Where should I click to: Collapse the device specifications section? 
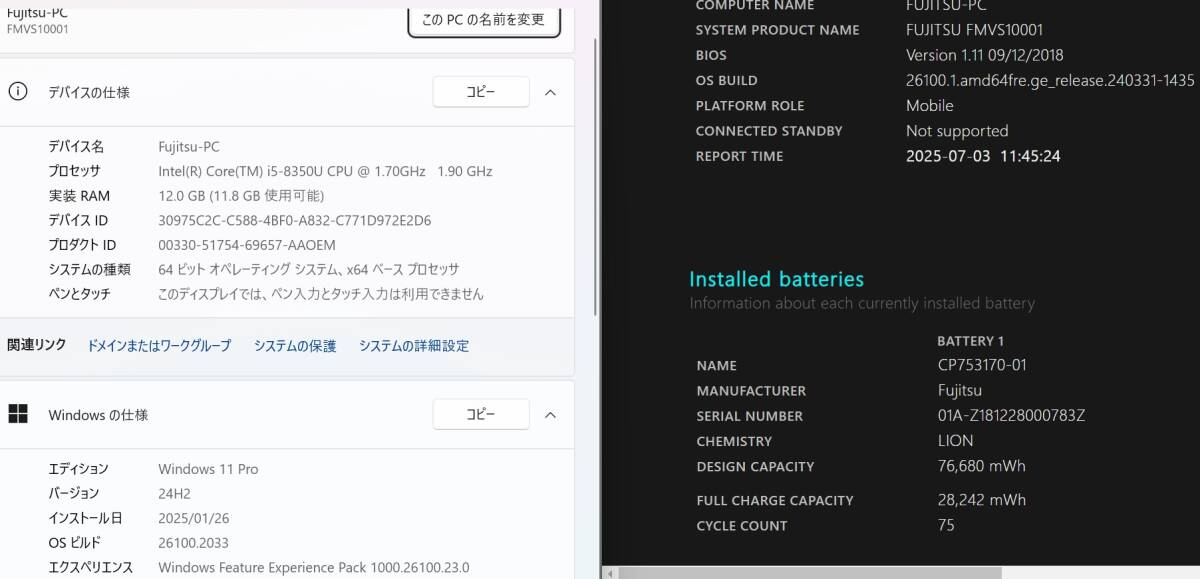coord(550,92)
